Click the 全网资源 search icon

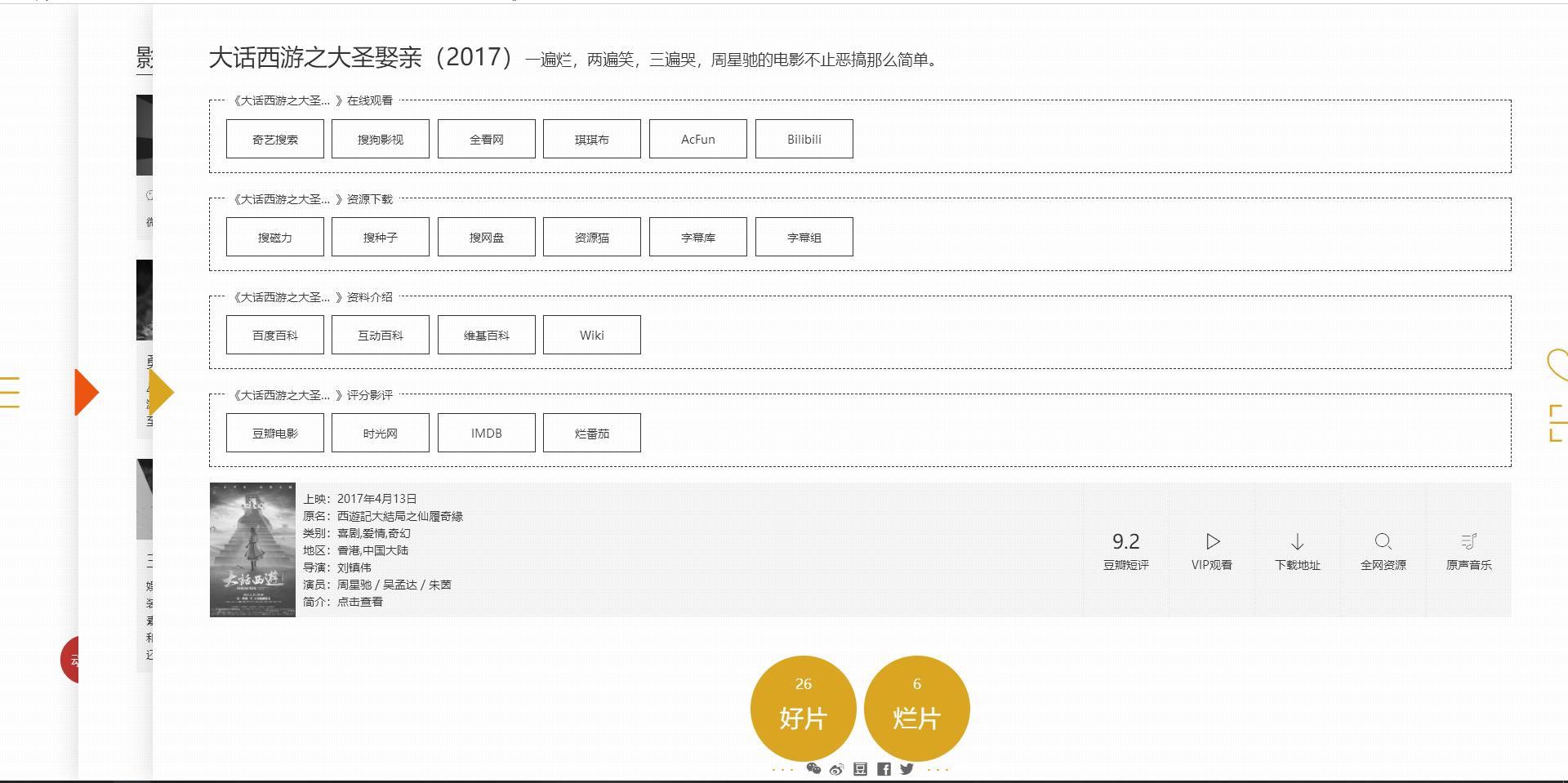tap(1383, 541)
